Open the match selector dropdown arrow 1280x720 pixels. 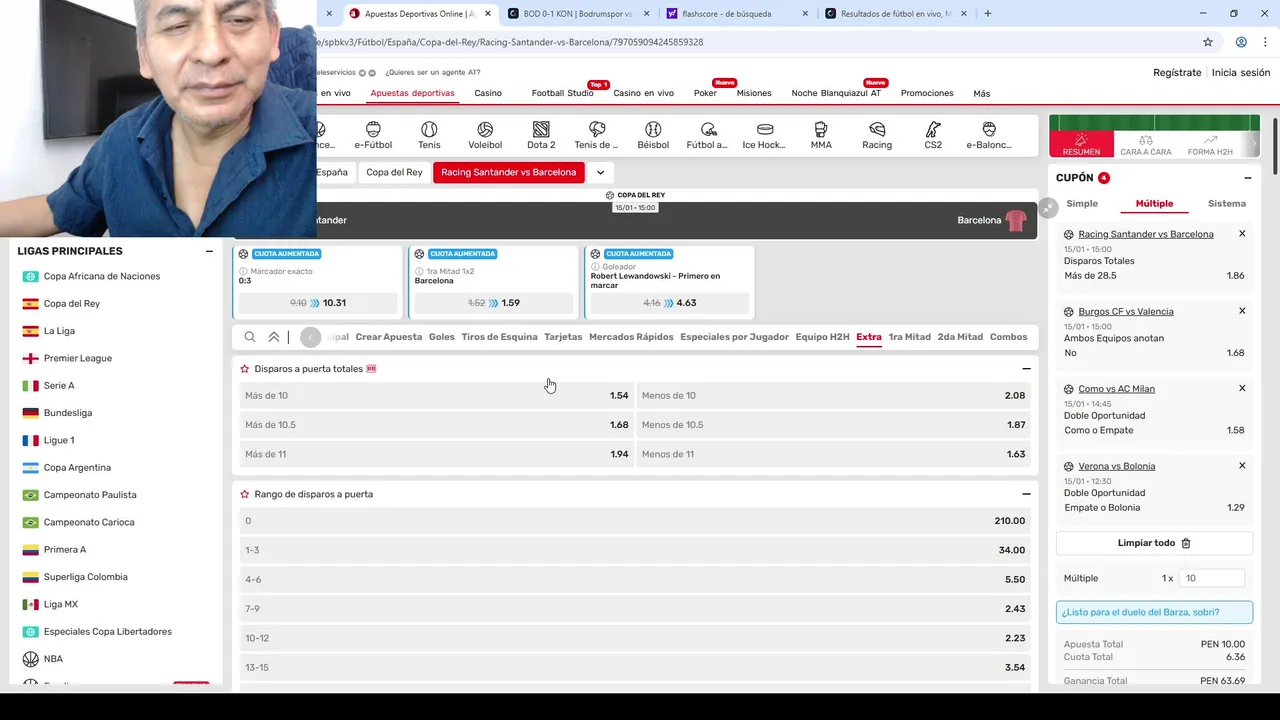coord(600,172)
